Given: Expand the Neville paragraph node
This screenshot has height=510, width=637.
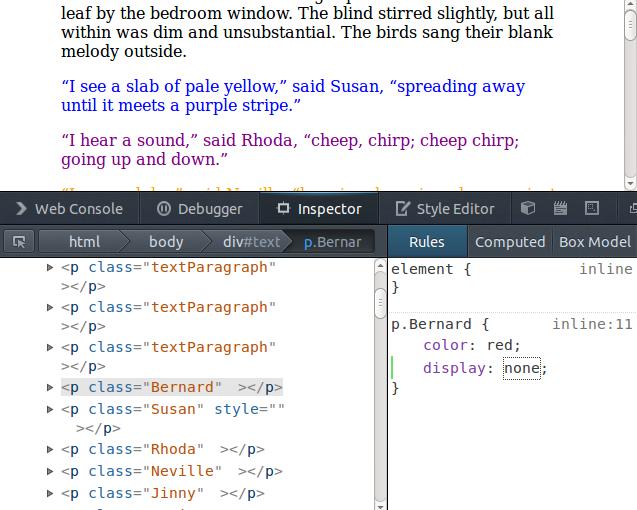Looking at the screenshot, I should [50, 471].
